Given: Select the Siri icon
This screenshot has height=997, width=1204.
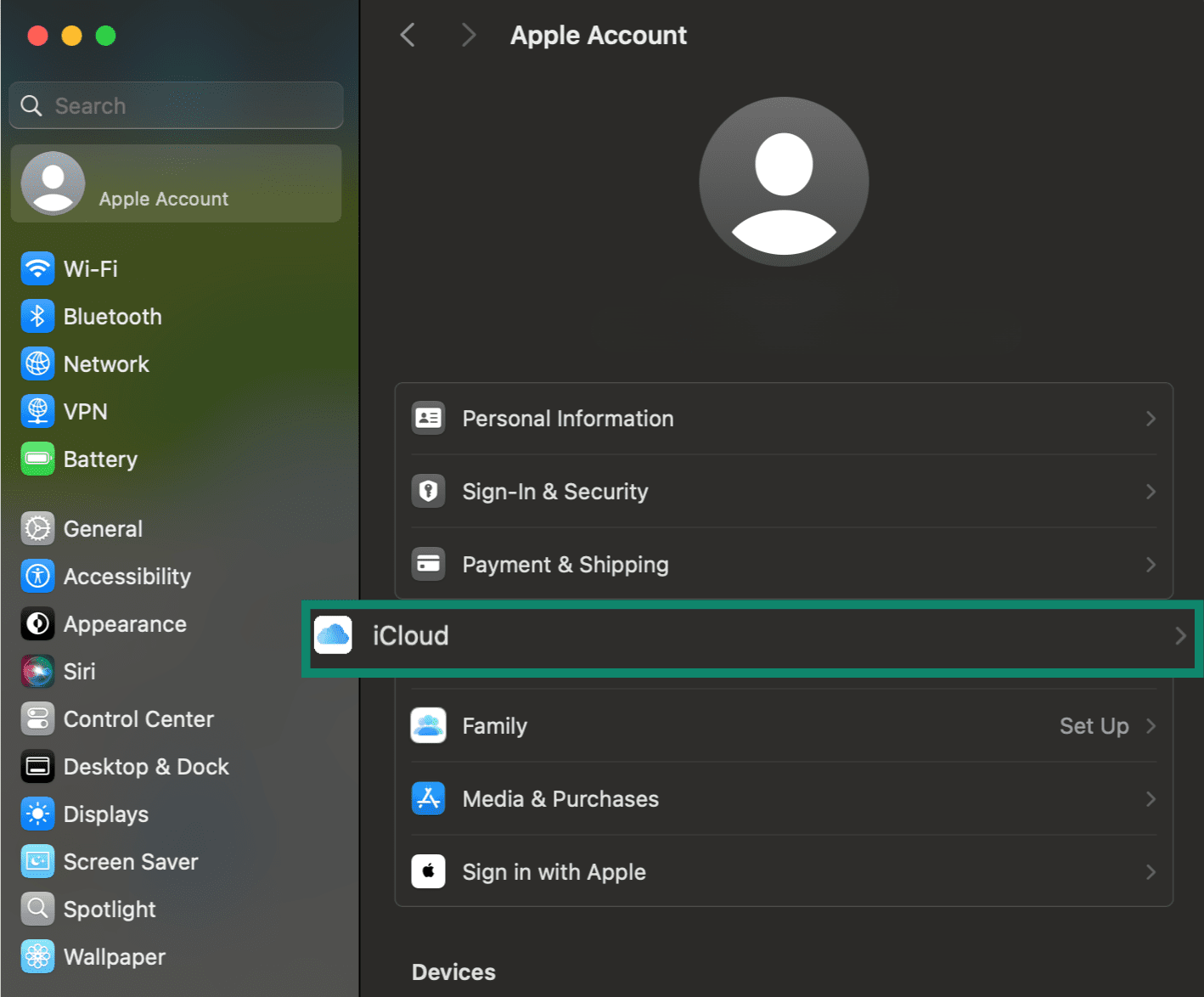Looking at the screenshot, I should click(37, 671).
